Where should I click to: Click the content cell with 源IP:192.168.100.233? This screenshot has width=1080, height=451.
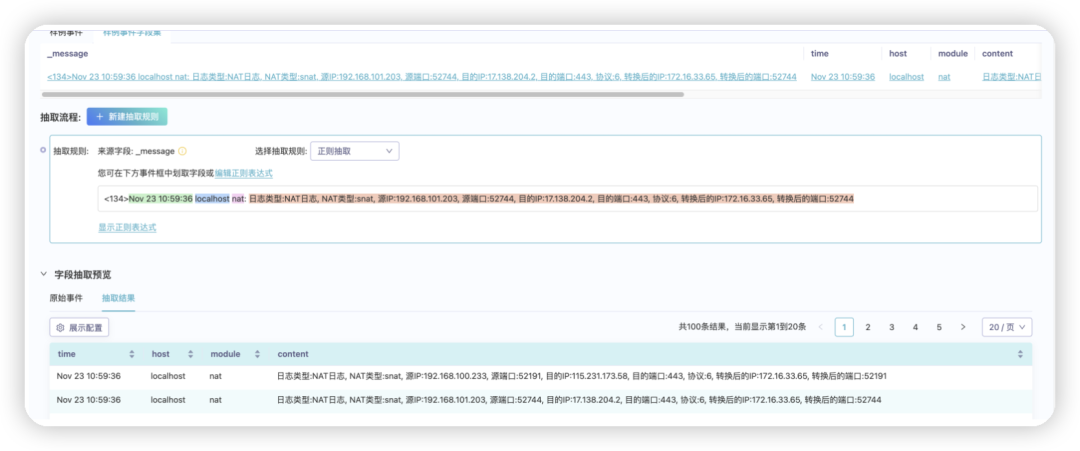[581, 377]
